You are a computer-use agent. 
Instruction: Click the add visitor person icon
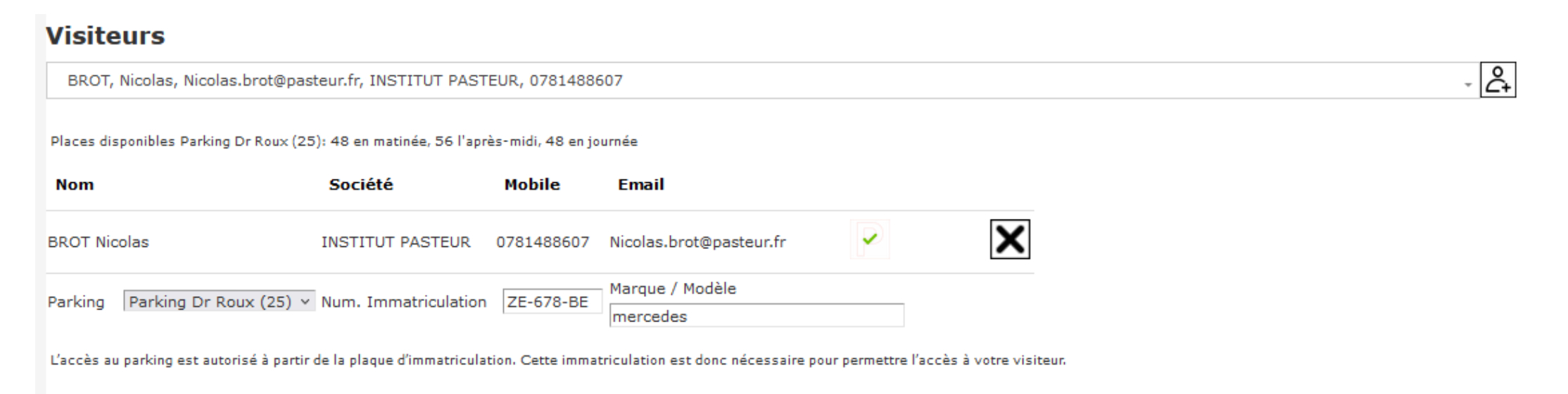[1498, 80]
